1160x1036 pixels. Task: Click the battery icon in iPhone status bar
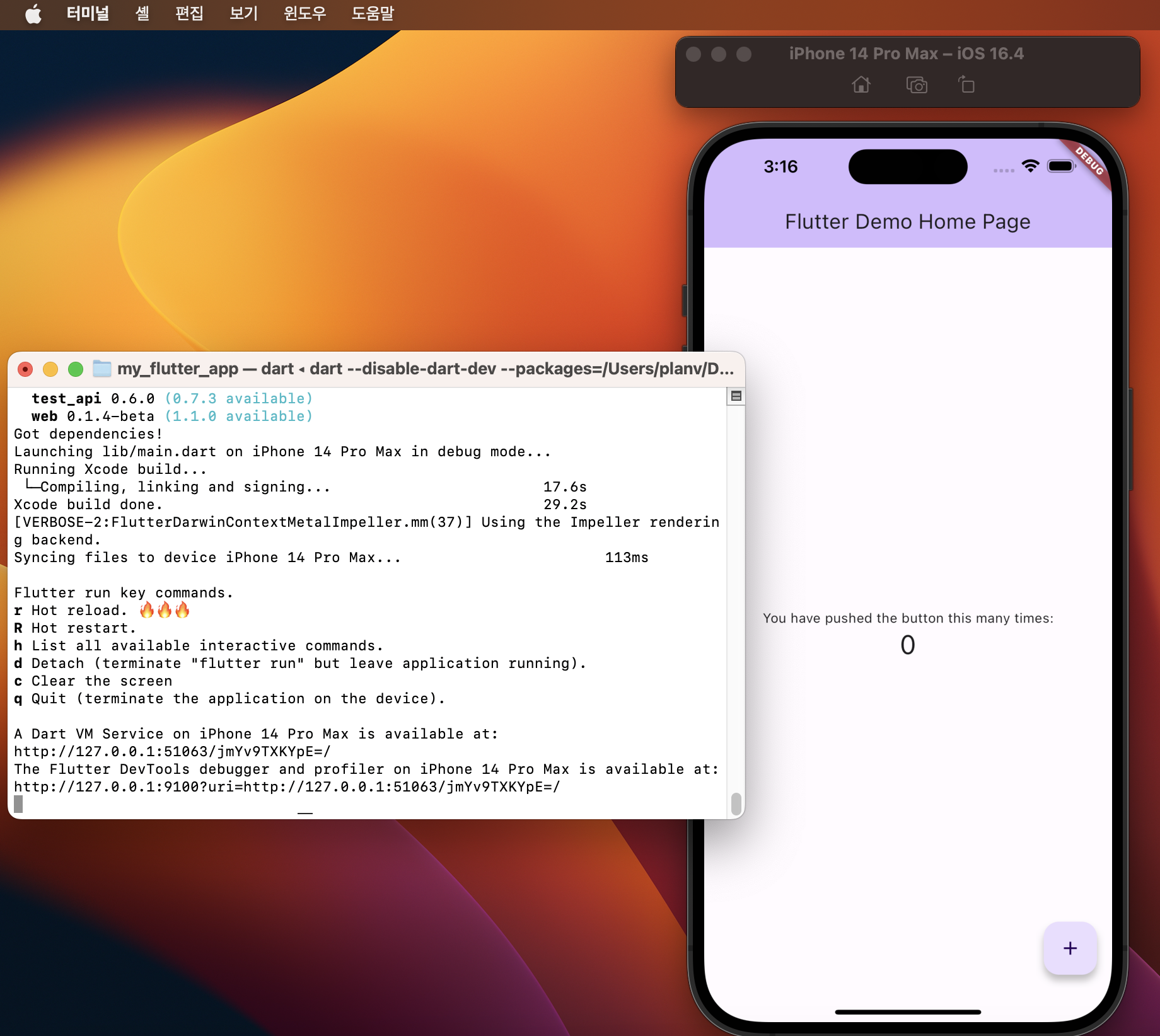(1062, 166)
